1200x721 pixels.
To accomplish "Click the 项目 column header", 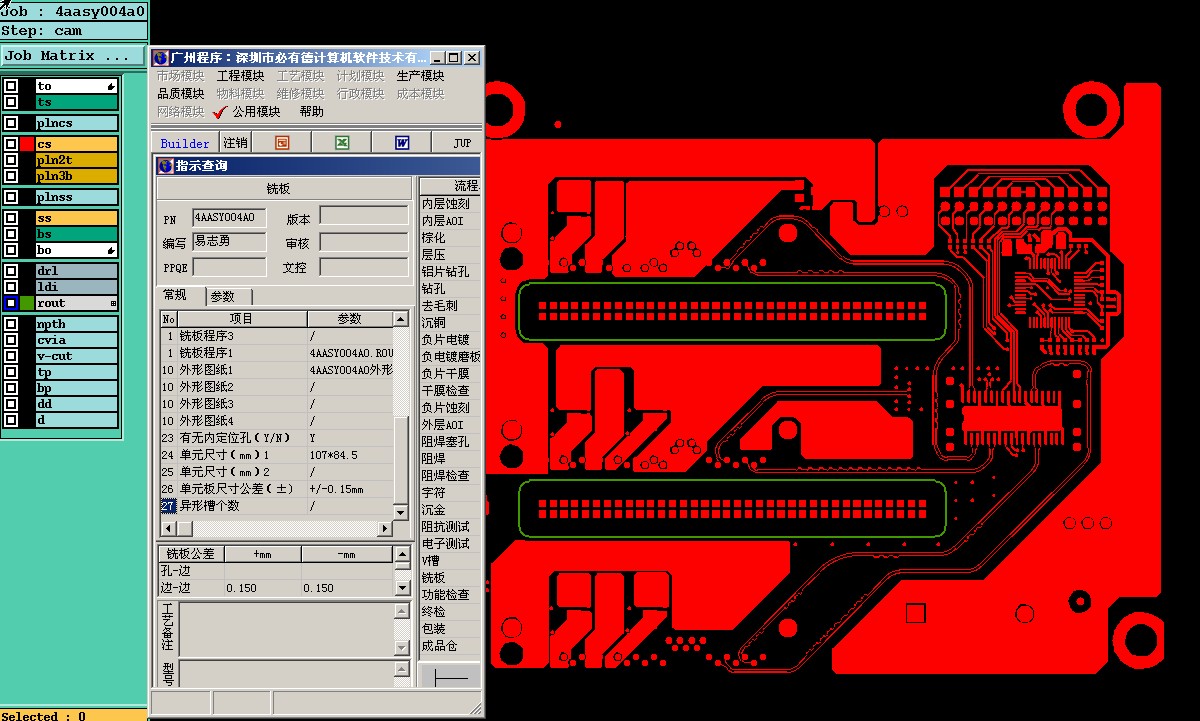I will tap(242, 319).
